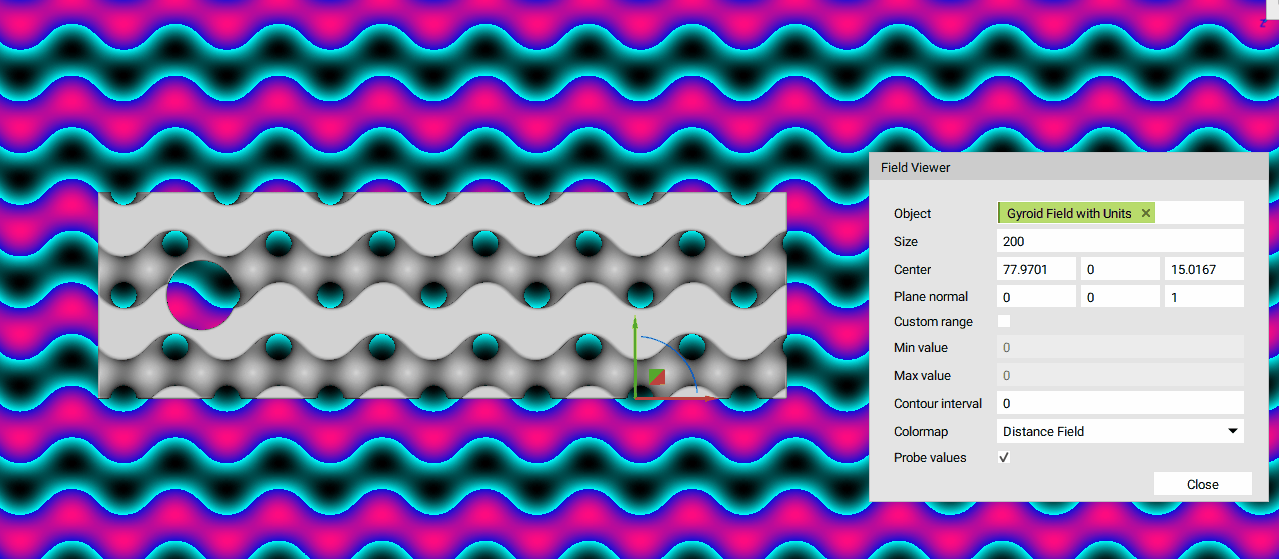
Task: Uncheck the Probe values checkbox
Action: pyautogui.click(x=1004, y=457)
